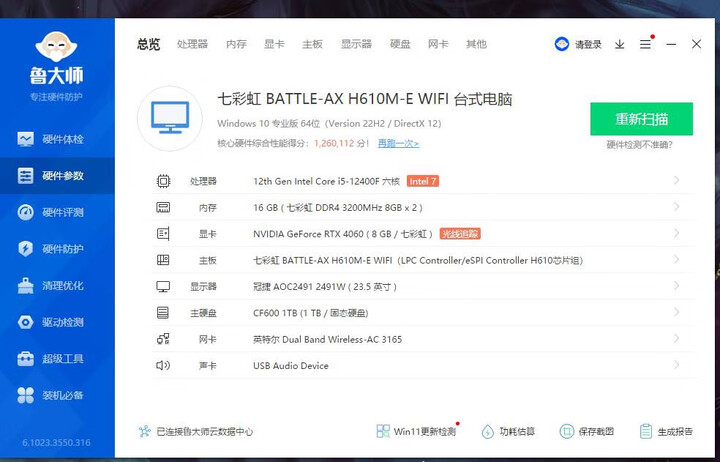720x462 pixels.
Task: Open the hamburger main menu icon
Action: [645, 44]
